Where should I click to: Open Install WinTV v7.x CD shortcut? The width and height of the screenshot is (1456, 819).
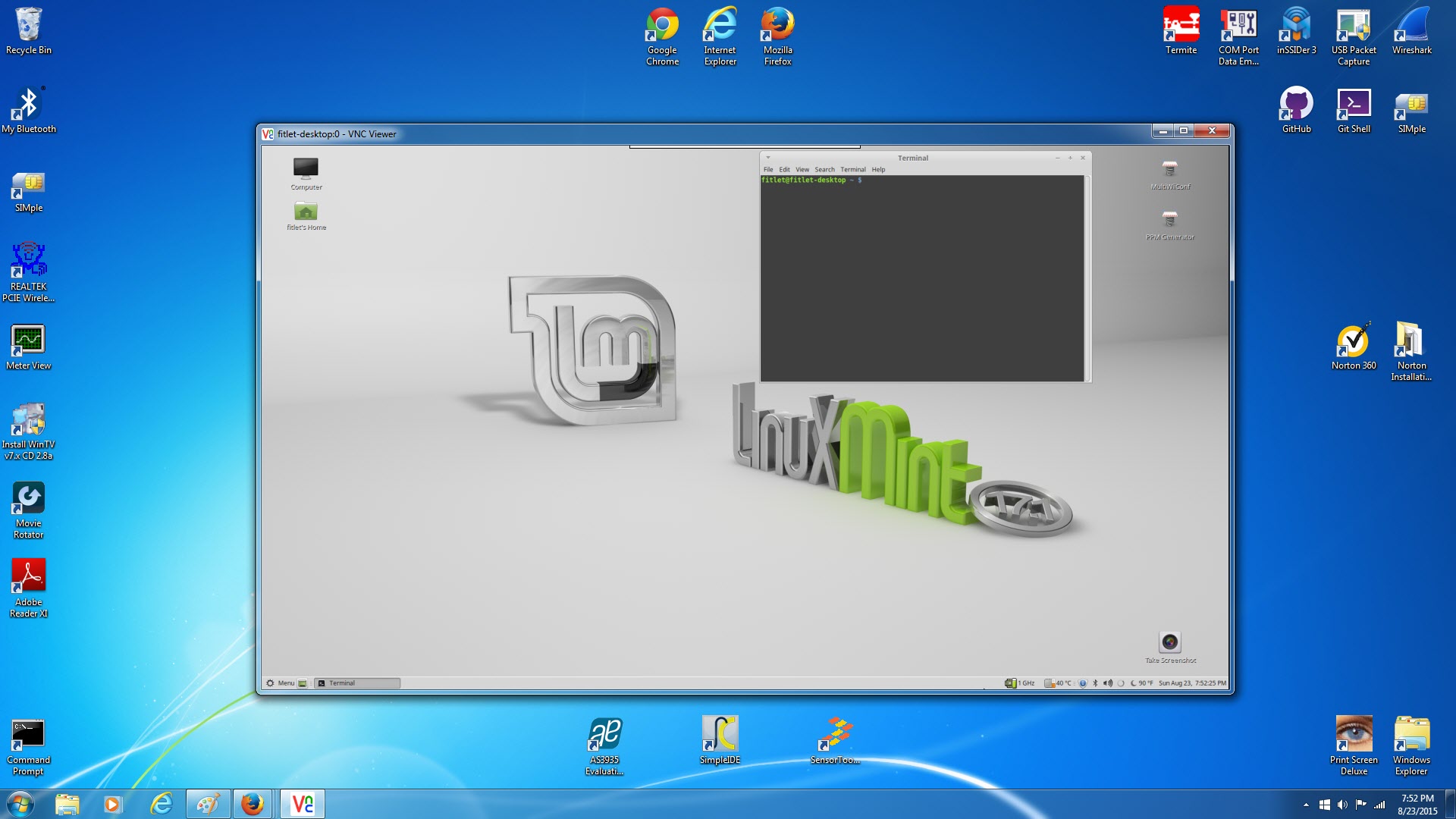point(29,431)
